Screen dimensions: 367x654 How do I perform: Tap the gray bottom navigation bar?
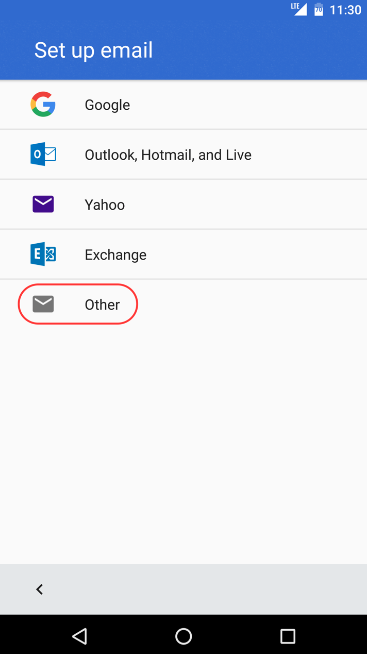click(184, 589)
